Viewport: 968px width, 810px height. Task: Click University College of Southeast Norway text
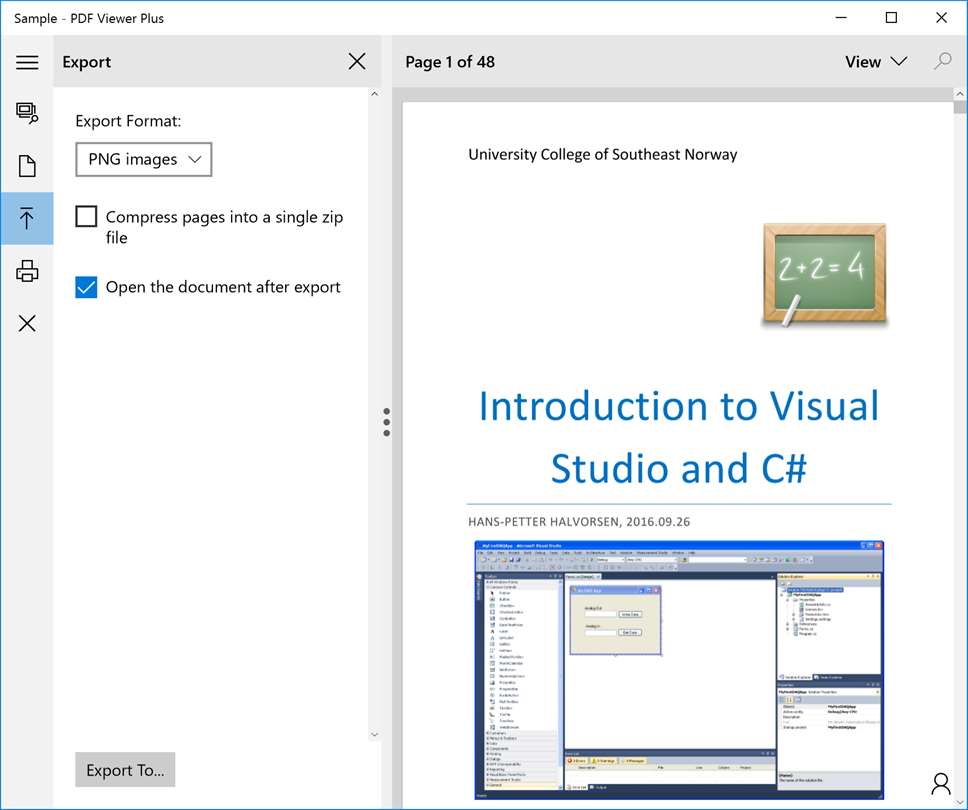pos(603,154)
